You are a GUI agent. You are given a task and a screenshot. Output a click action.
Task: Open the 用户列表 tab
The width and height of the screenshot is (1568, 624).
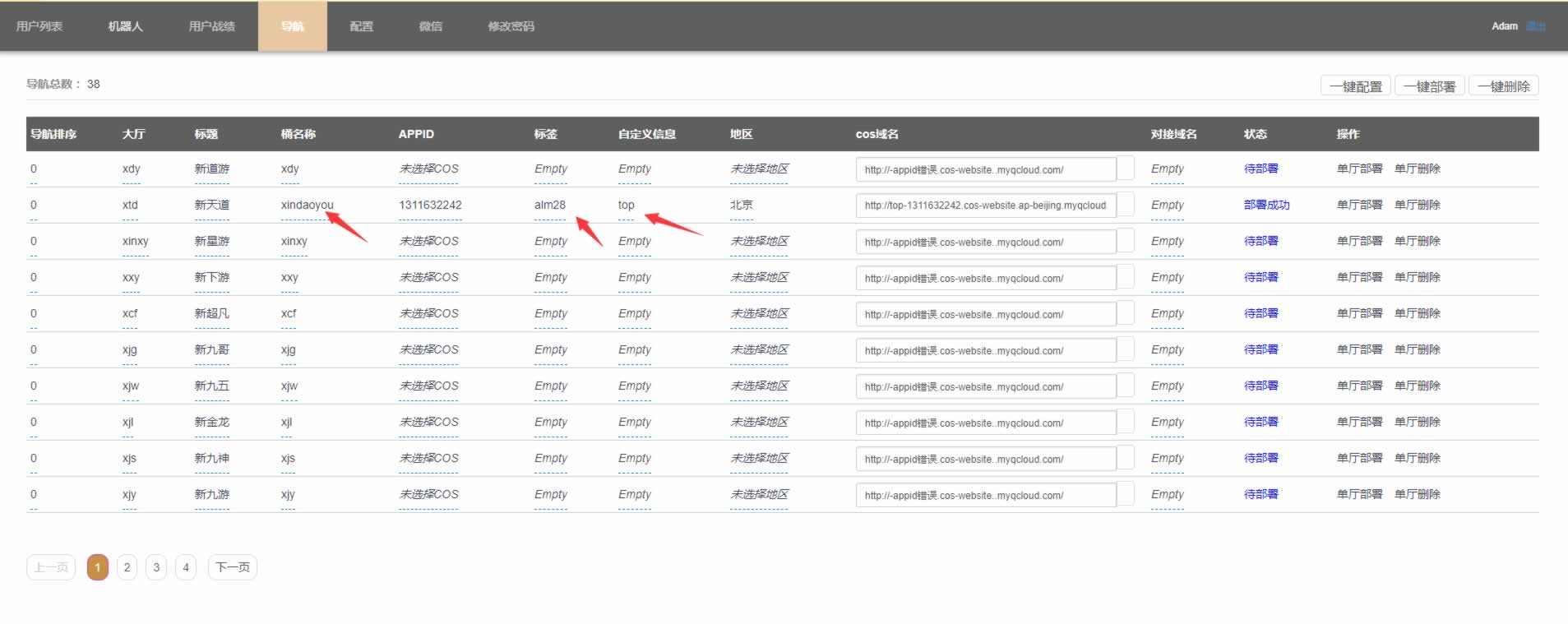(x=39, y=26)
